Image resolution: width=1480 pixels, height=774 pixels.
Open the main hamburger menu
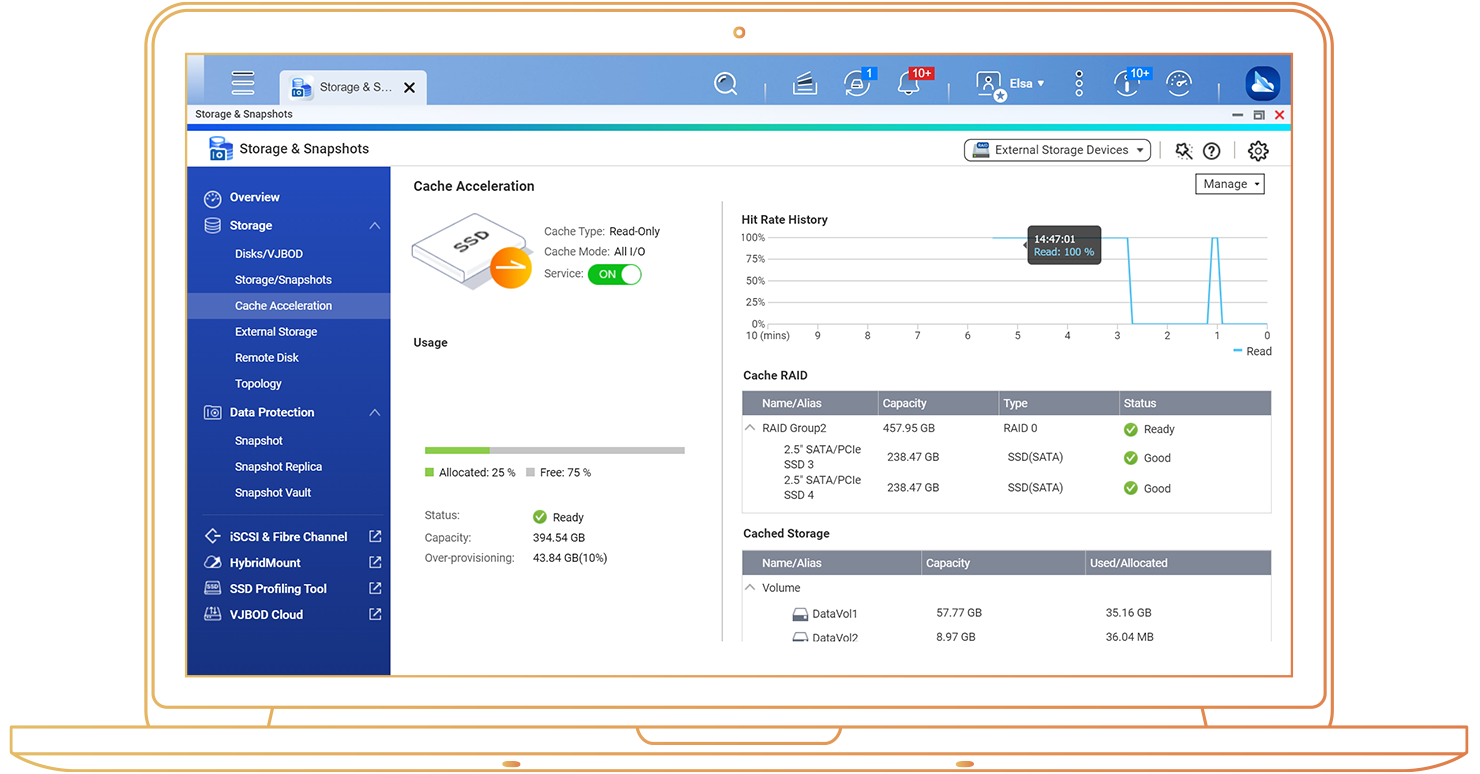click(x=242, y=83)
